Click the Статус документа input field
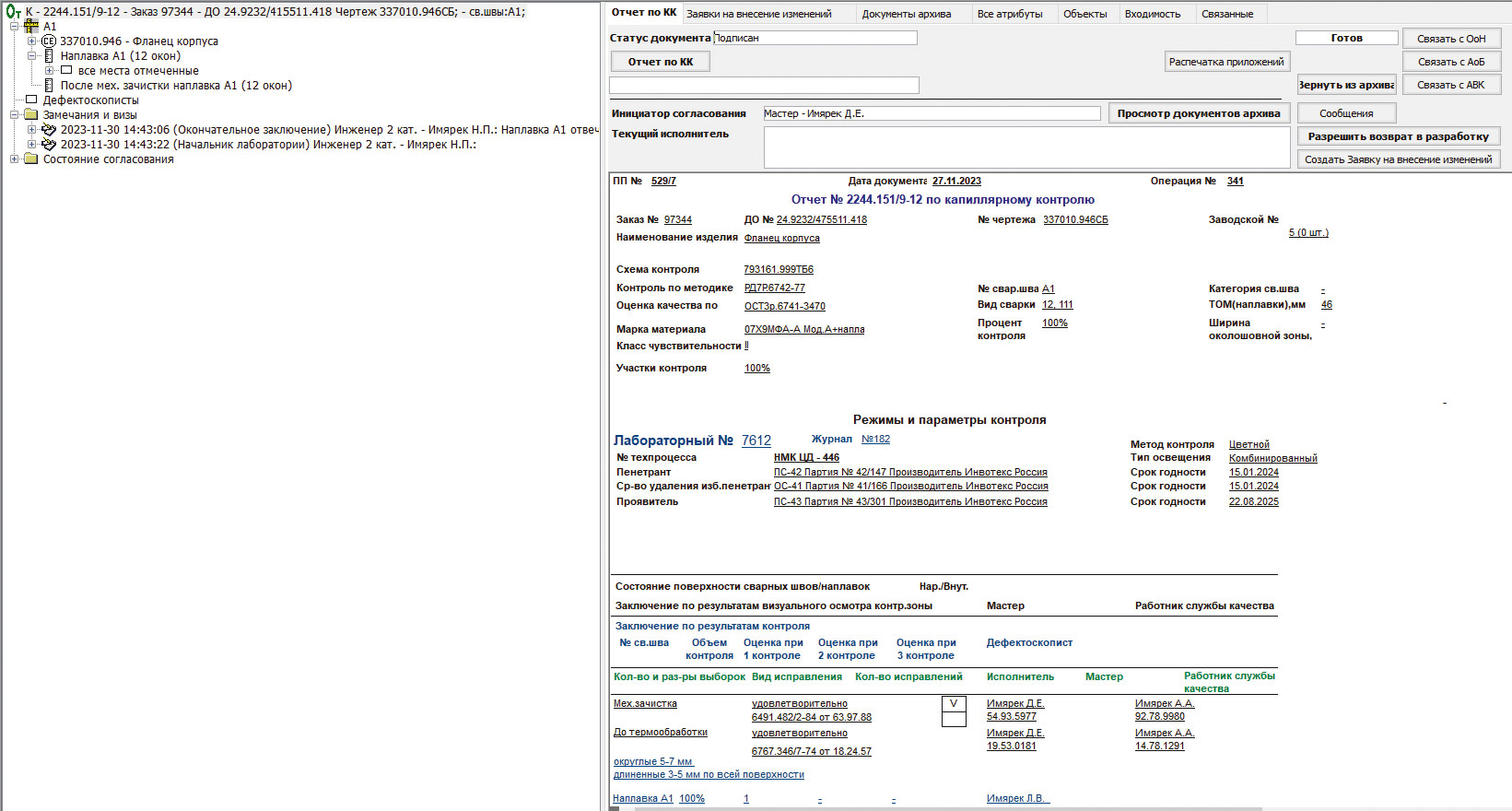1512x811 pixels. click(x=815, y=38)
